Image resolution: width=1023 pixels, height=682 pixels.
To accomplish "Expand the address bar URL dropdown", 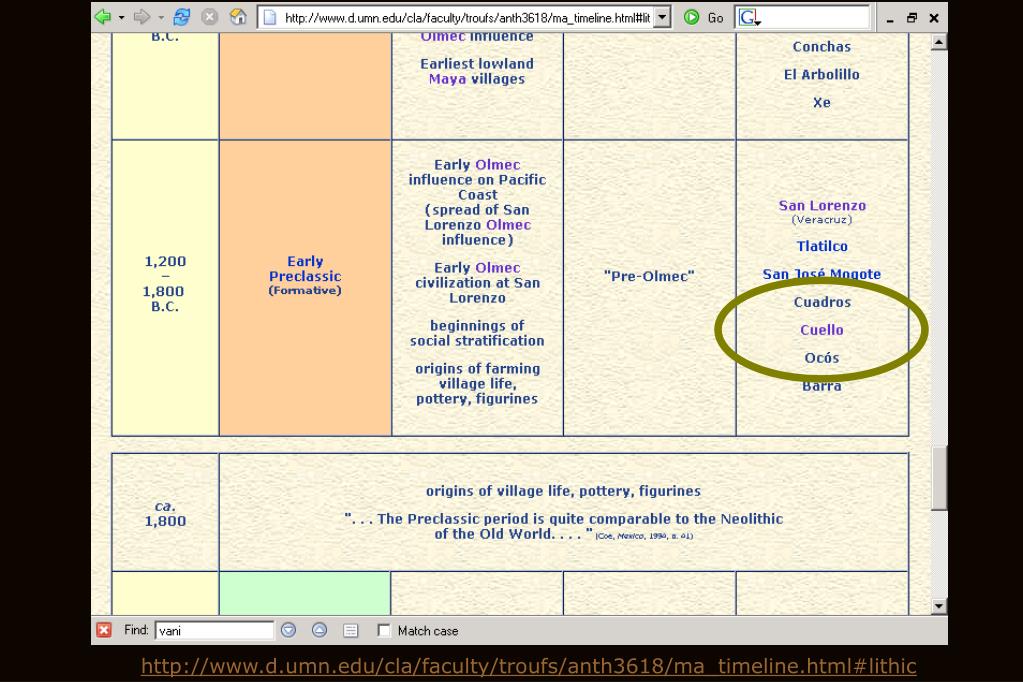I will 662,18.
